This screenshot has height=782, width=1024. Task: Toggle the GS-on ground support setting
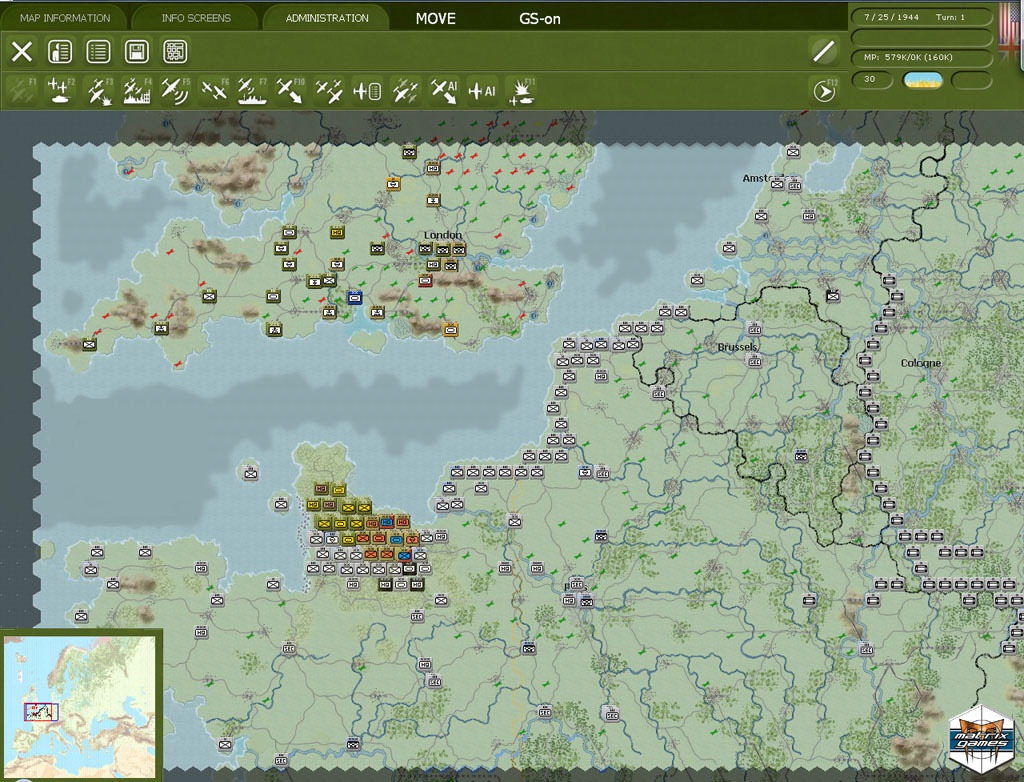539,18
